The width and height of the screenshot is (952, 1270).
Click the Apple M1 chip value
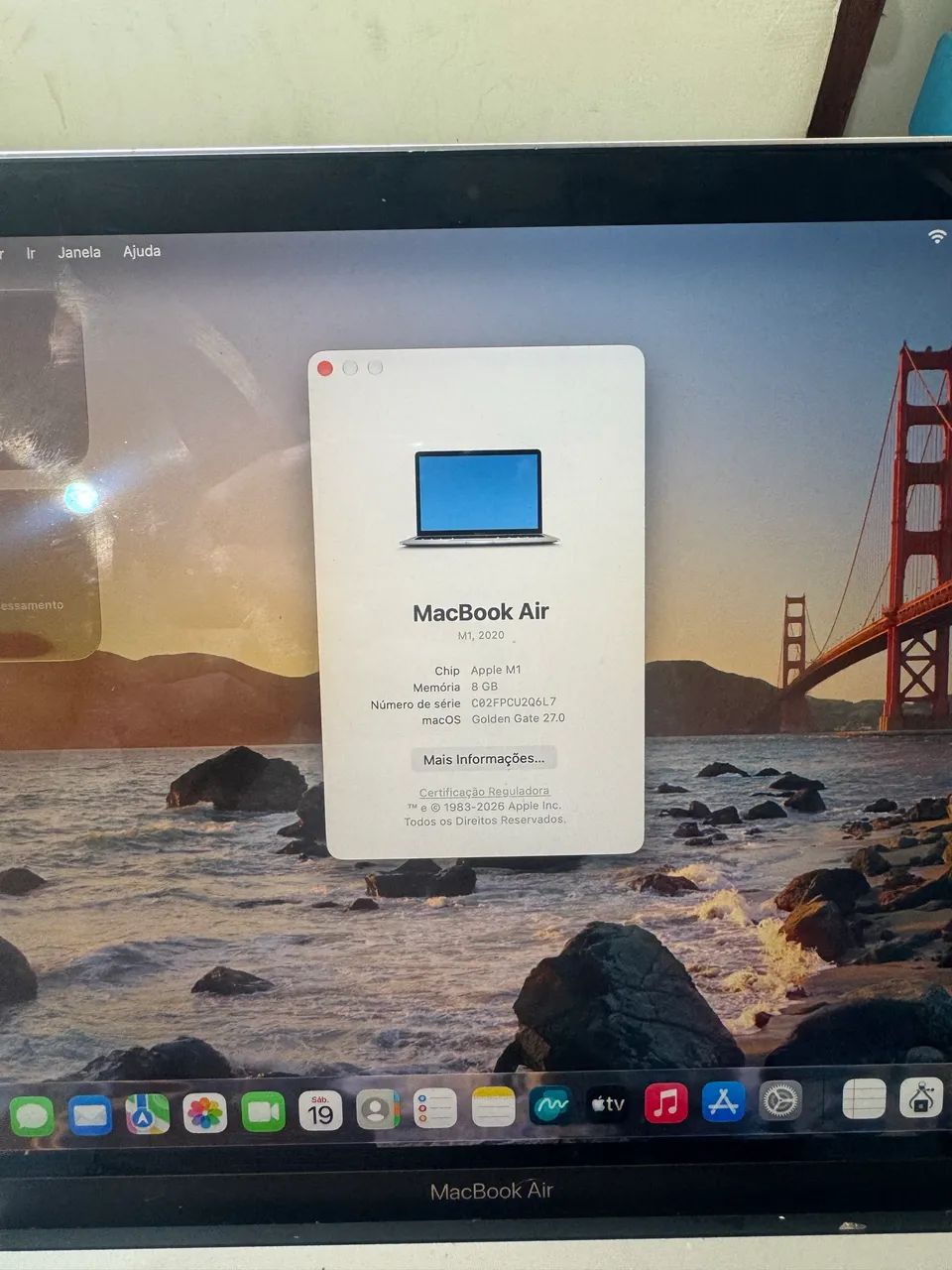496,670
